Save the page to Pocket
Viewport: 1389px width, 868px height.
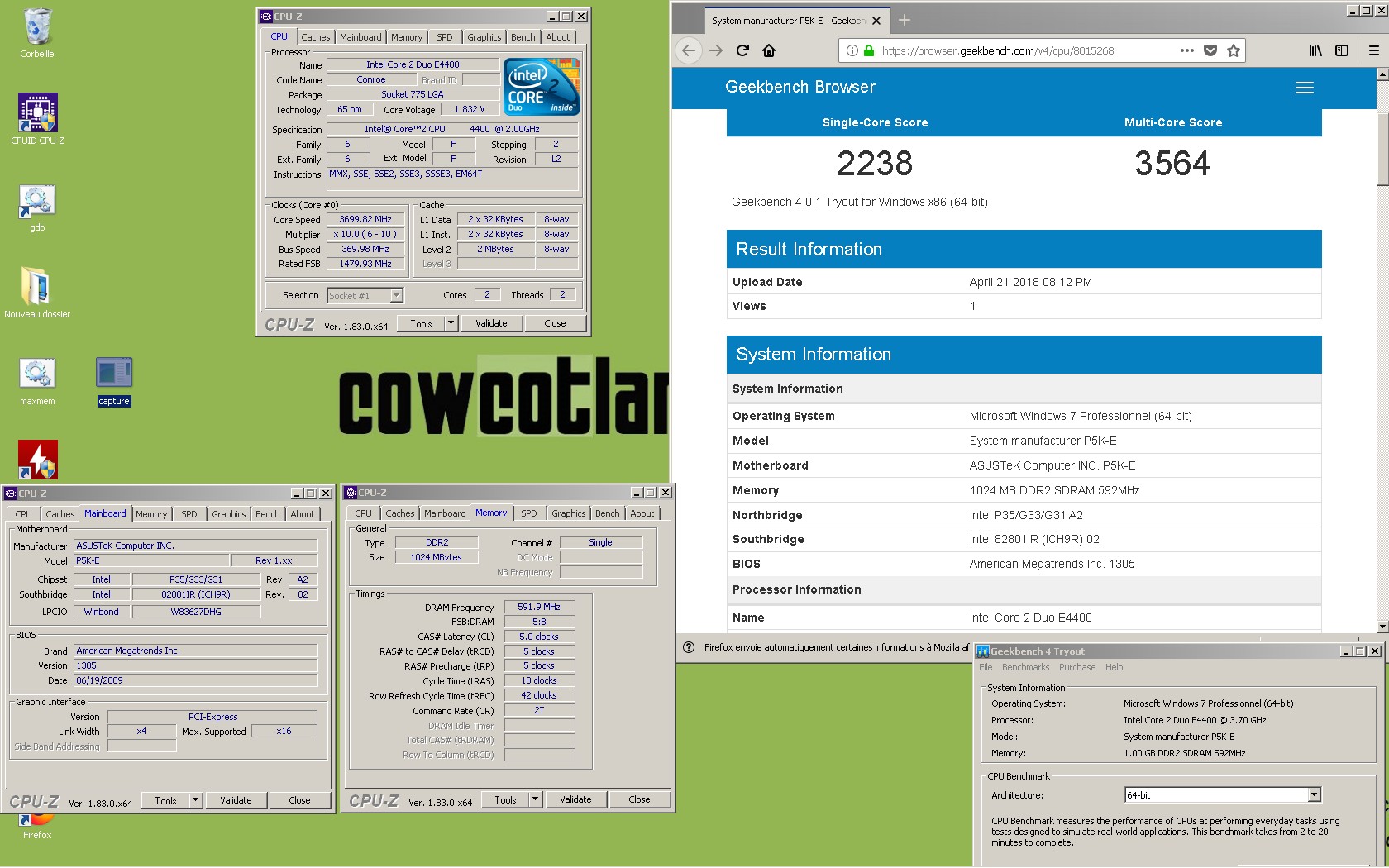[x=1210, y=50]
